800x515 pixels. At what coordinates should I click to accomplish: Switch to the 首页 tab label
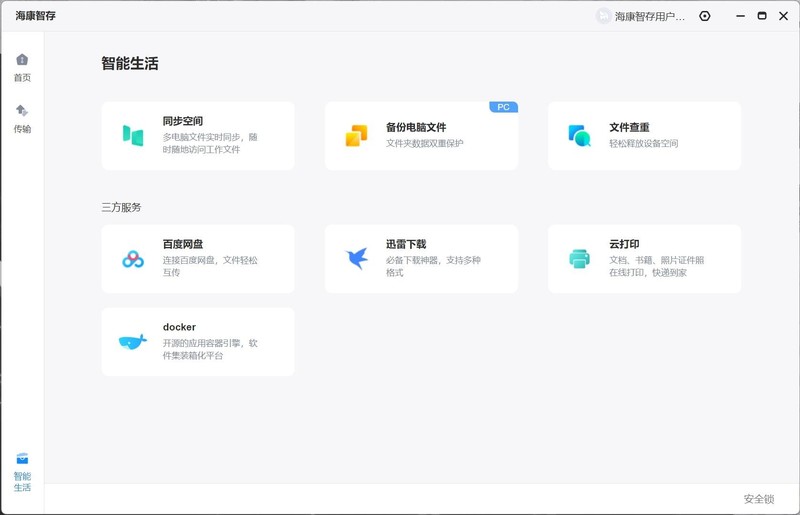click(22, 78)
